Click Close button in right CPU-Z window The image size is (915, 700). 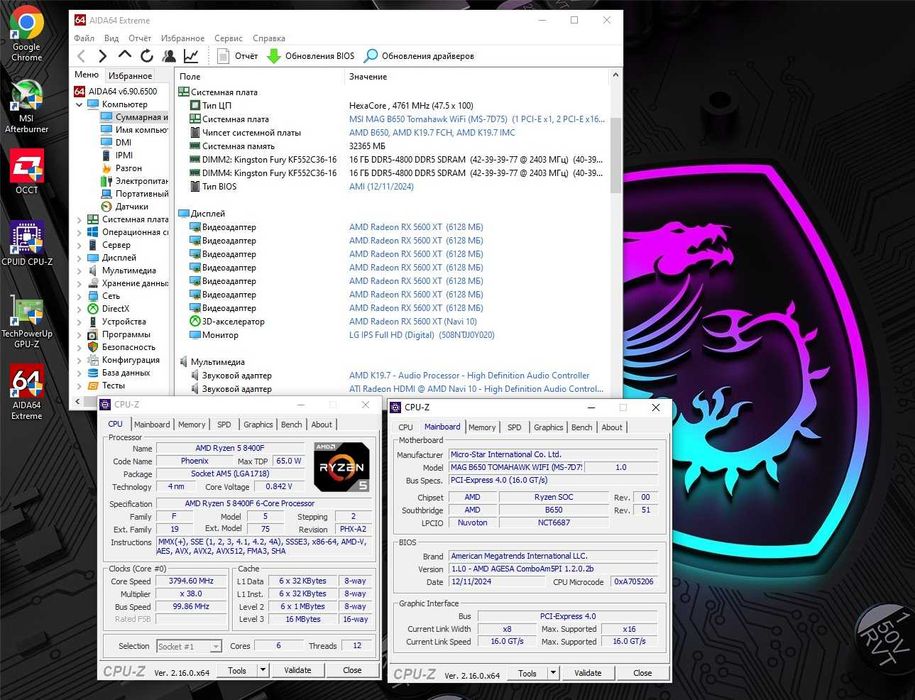click(642, 673)
